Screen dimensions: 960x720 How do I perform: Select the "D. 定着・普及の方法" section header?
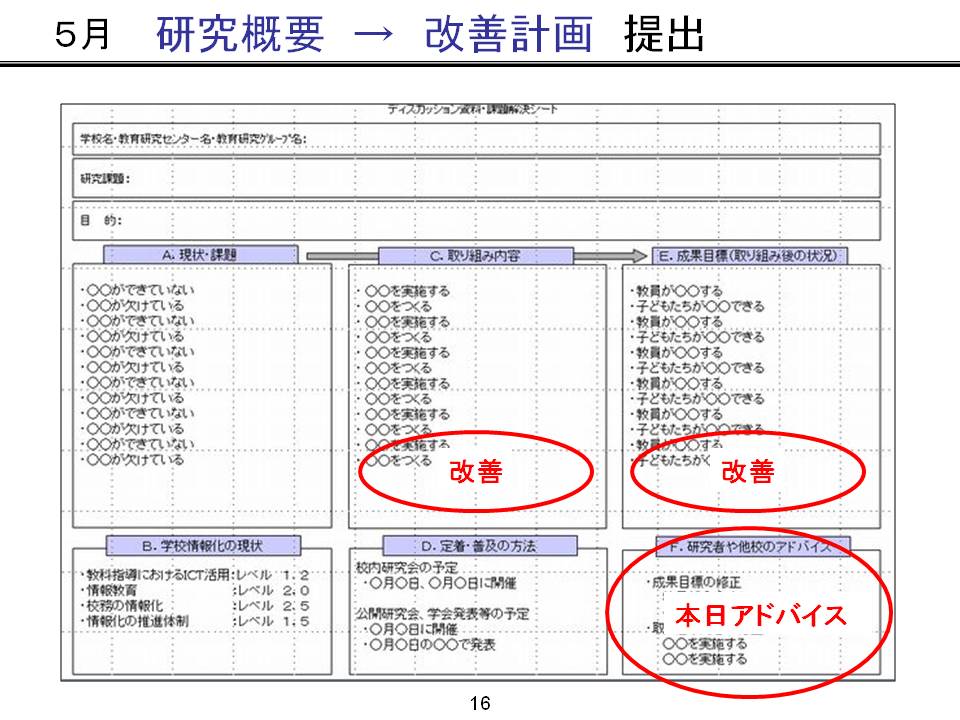coord(479,546)
